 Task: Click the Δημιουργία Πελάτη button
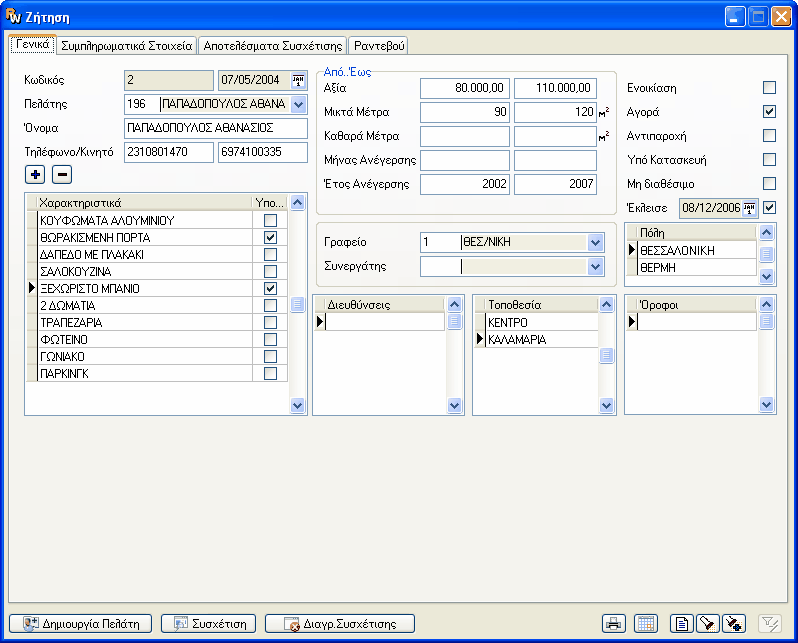click(80, 624)
